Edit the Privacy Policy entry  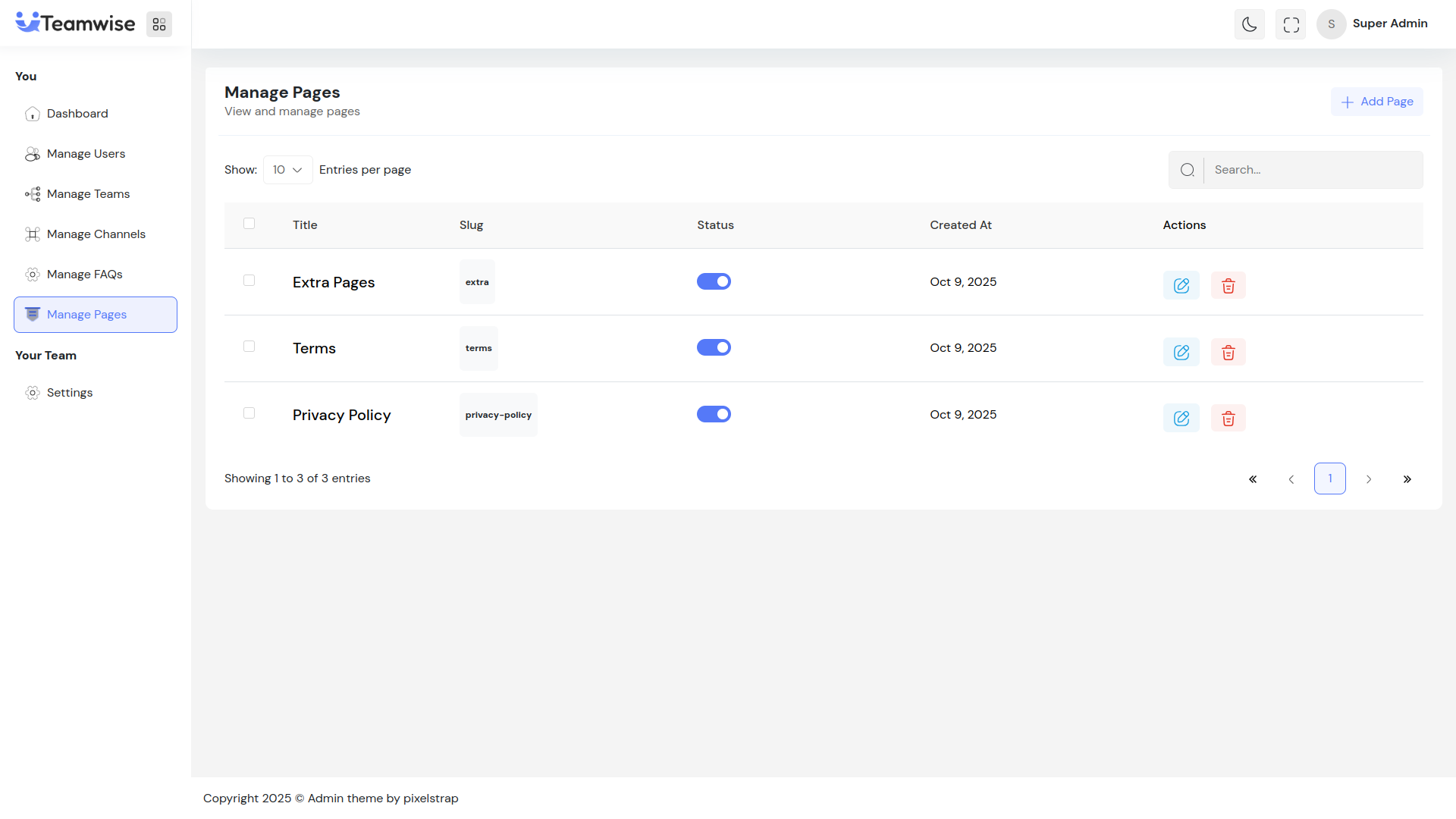pos(1181,419)
